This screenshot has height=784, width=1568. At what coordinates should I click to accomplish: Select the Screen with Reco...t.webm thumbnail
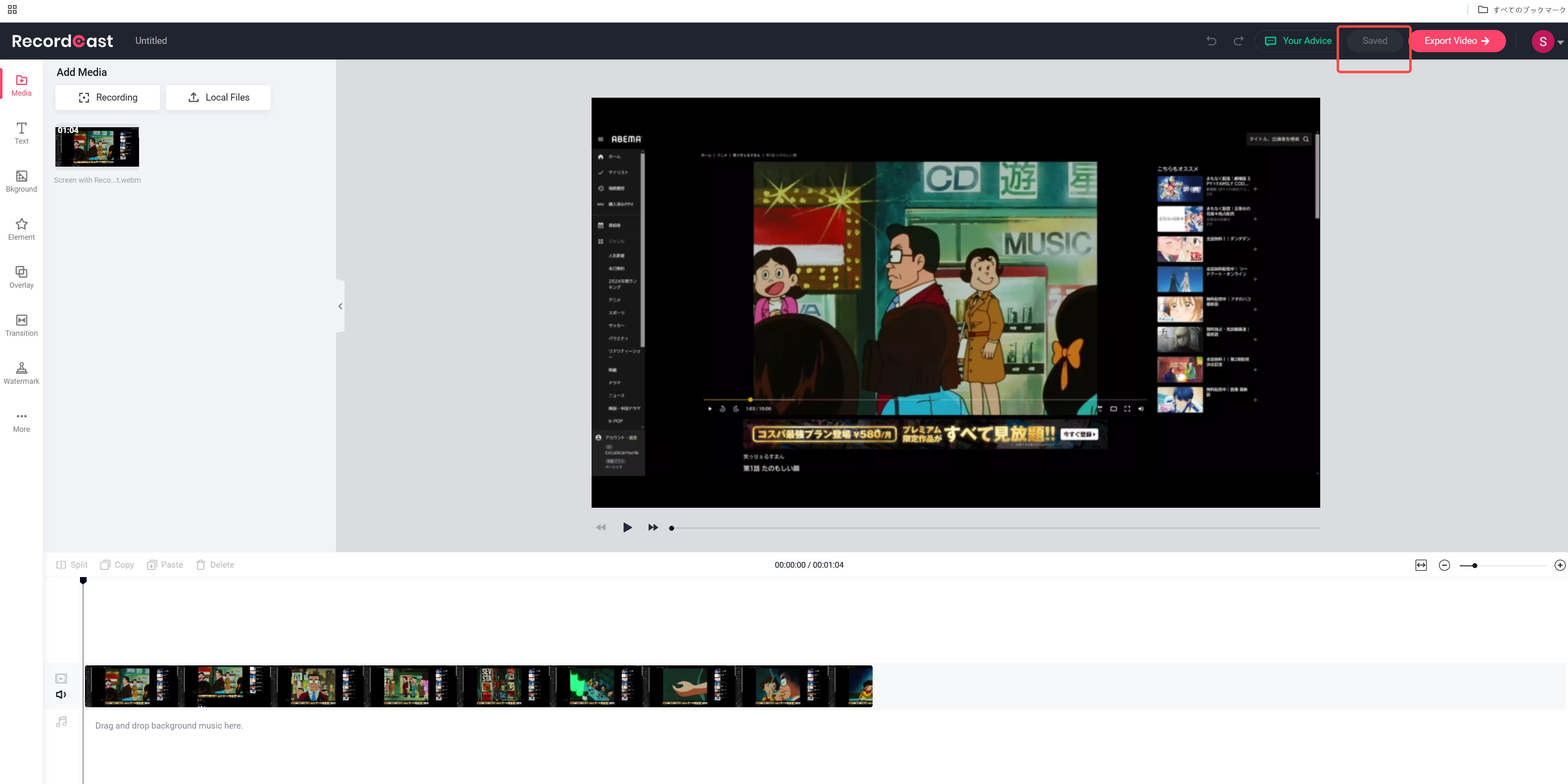[x=97, y=146]
